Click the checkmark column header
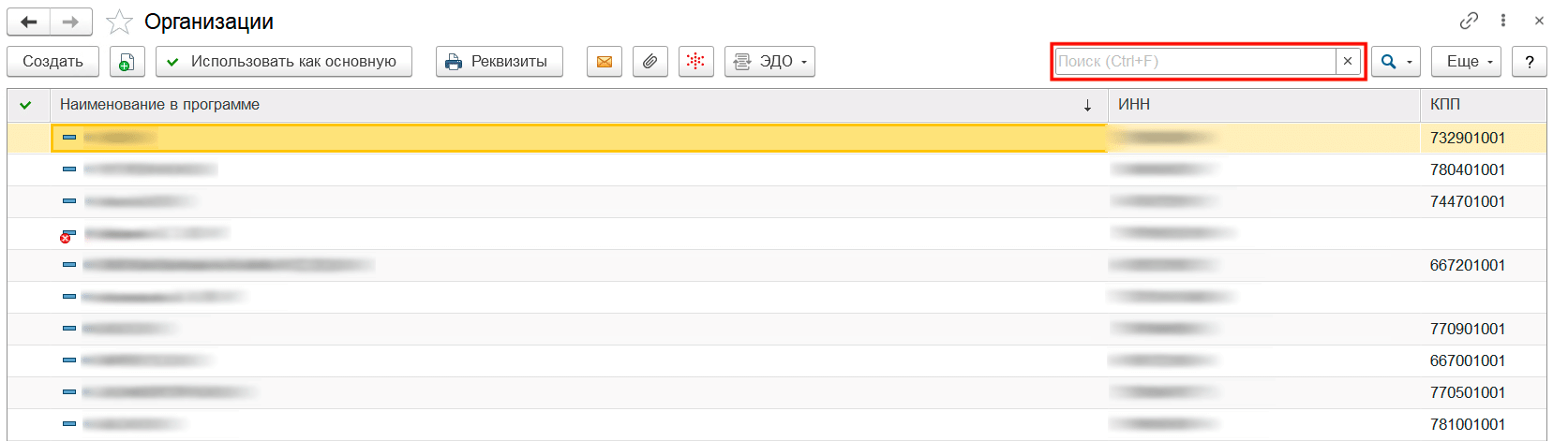Screen dimensions: 1568x441 (x=26, y=105)
